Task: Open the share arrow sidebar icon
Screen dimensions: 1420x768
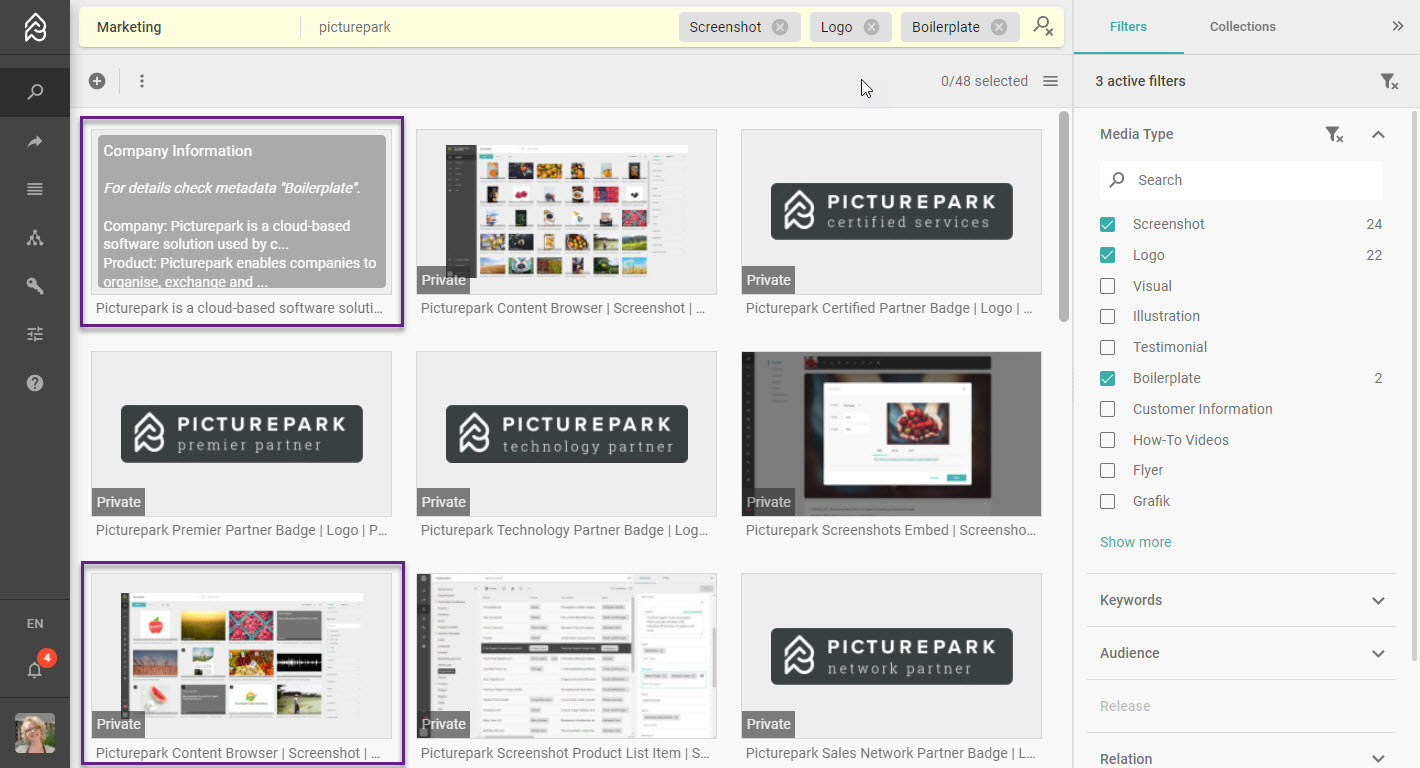Action: 35,142
